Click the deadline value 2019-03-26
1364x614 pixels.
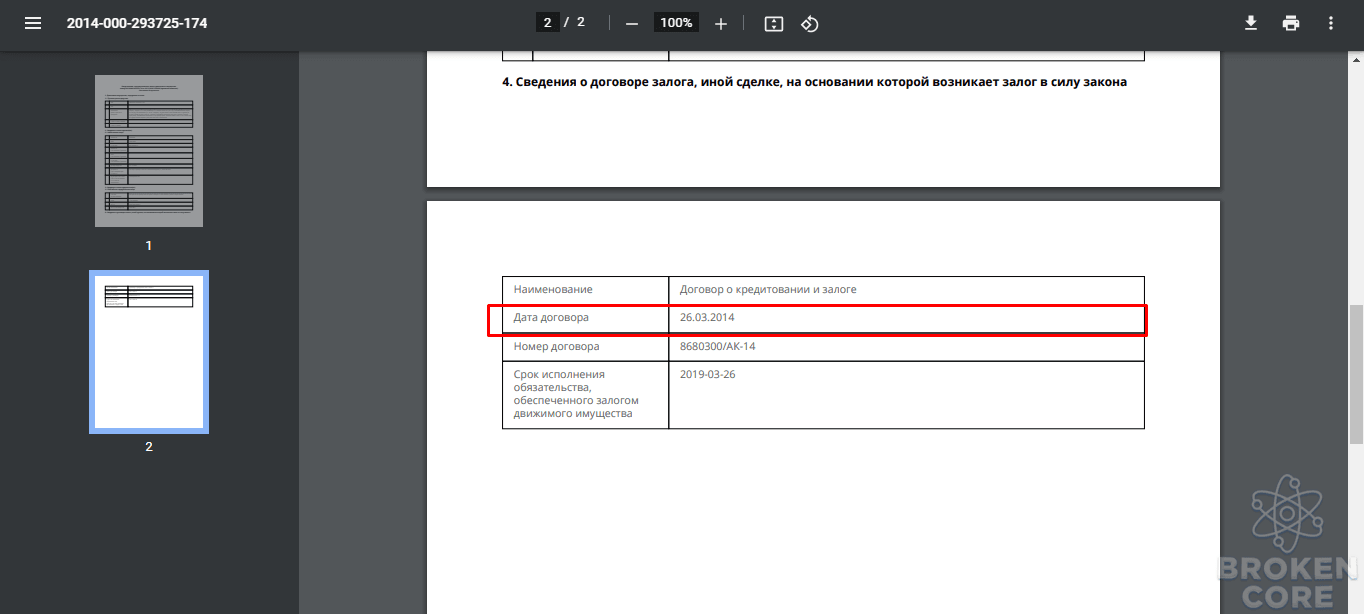(x=707, y=374)
